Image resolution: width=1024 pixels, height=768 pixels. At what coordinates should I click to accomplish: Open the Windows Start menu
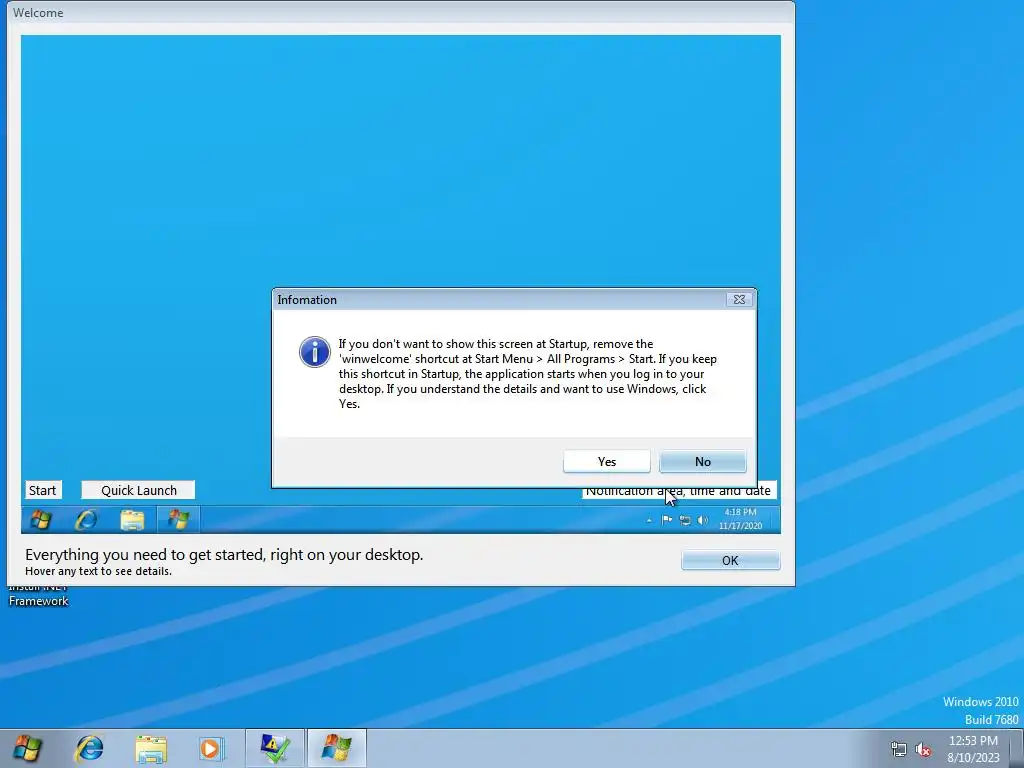pyautogui.click(x=27, y=748)
